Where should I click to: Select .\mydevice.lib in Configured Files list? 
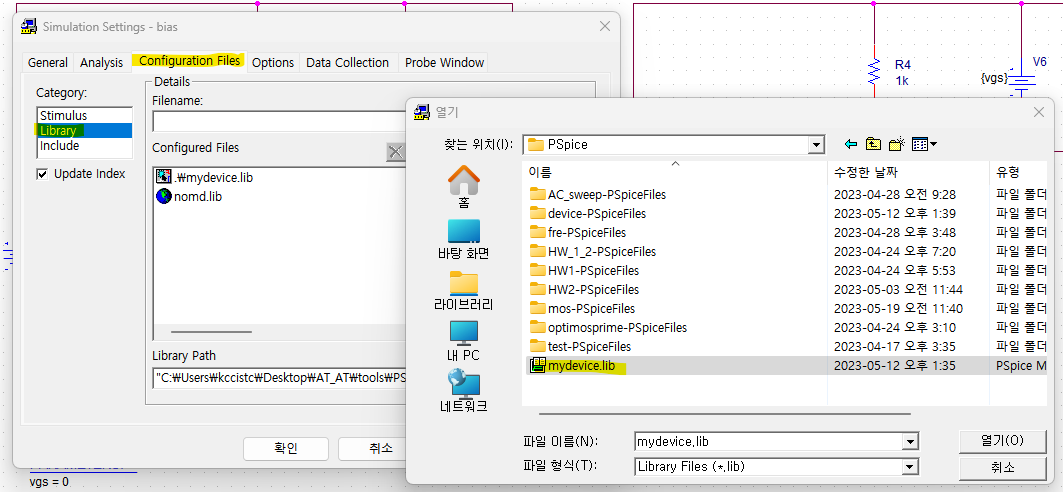point(204,177)
